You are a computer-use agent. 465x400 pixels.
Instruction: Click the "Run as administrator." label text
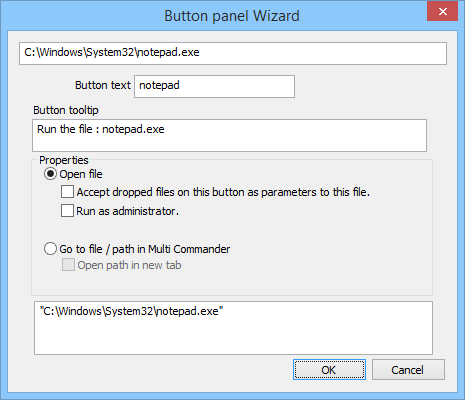pos(128,211)
